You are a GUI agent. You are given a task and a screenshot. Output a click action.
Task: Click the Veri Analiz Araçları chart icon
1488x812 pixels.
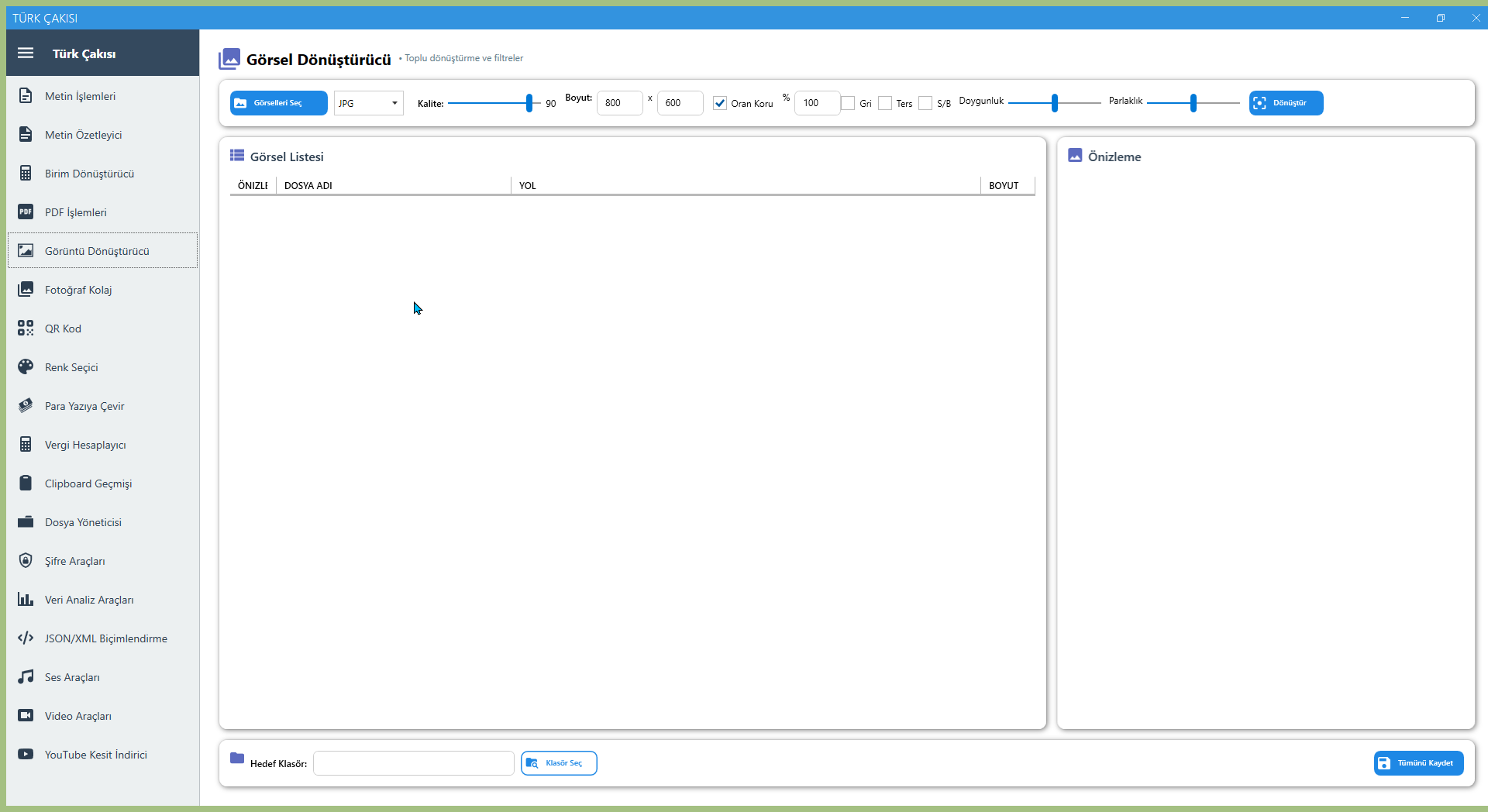pos(26,600)
